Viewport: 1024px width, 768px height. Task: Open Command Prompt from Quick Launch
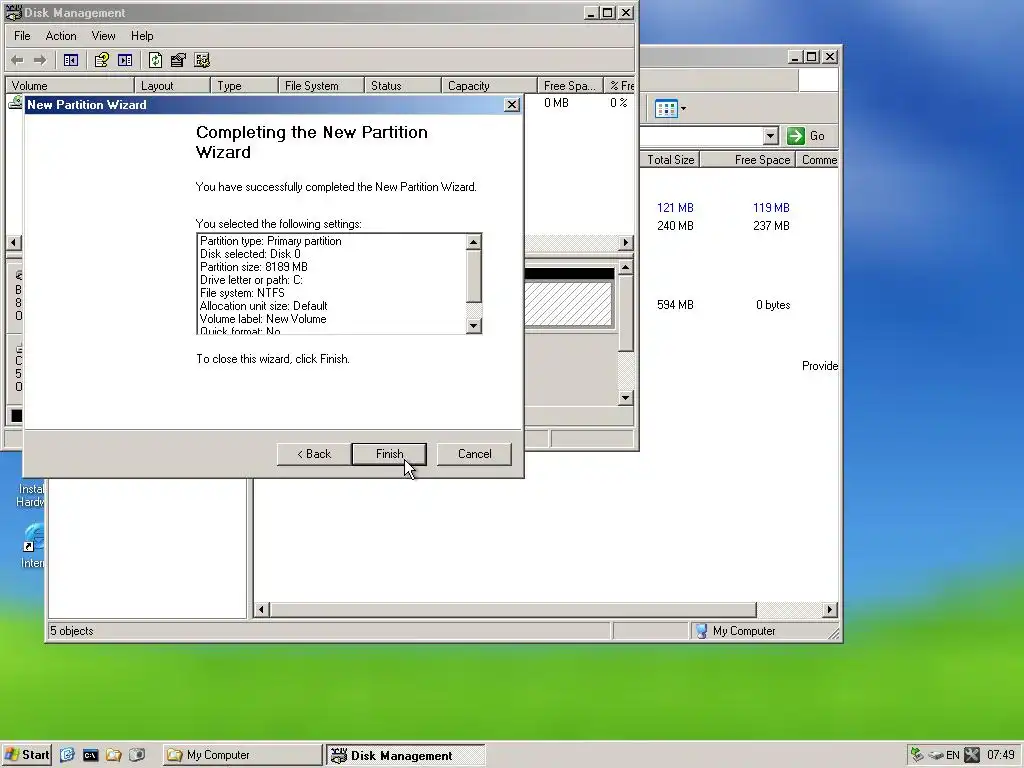point(90,755)
